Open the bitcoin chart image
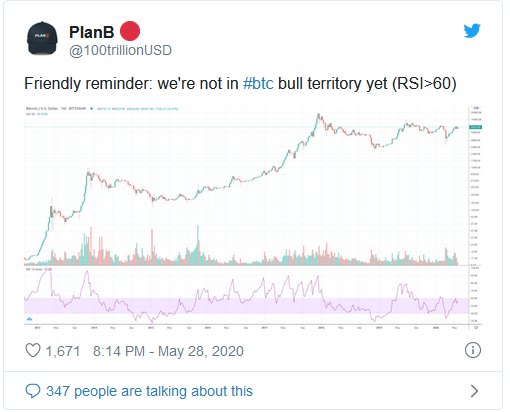Screen dimensions: 510x412 point(253,218)
